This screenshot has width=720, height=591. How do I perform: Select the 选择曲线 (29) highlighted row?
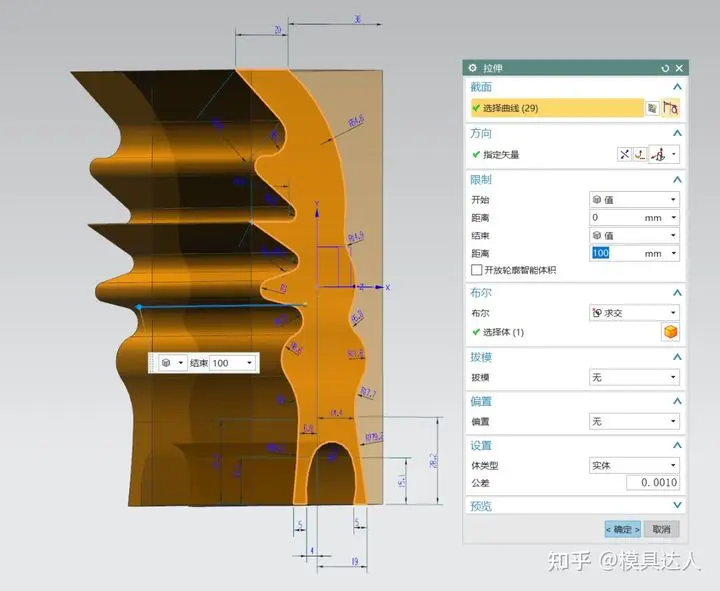[557, 108]
